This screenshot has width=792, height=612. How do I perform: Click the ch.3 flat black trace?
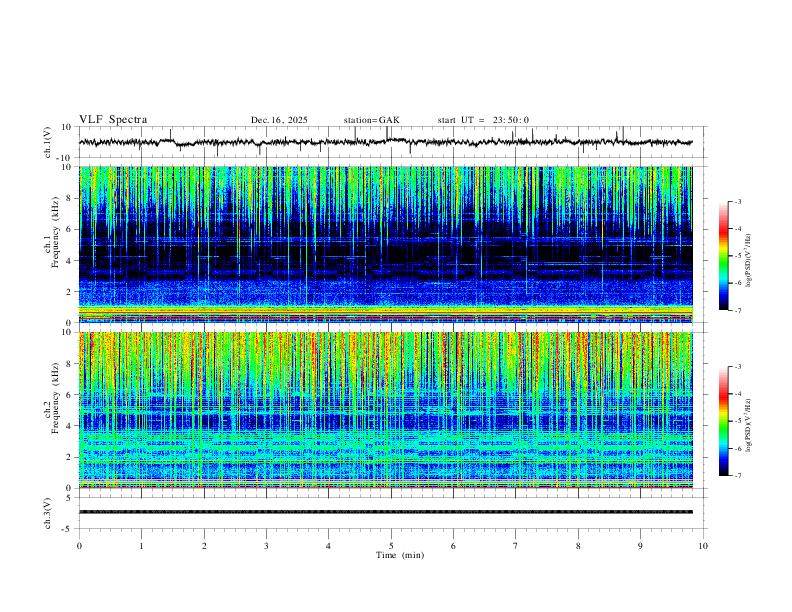(386, 512)
